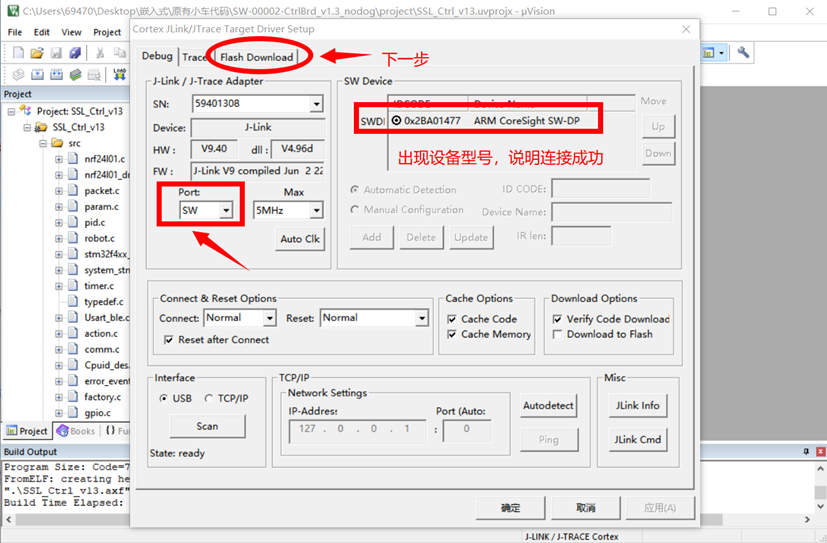Collapse the Project: SSL_Ctrl_v13 tree node
Screen dimensions: 827x543
[x=11, y=112]
